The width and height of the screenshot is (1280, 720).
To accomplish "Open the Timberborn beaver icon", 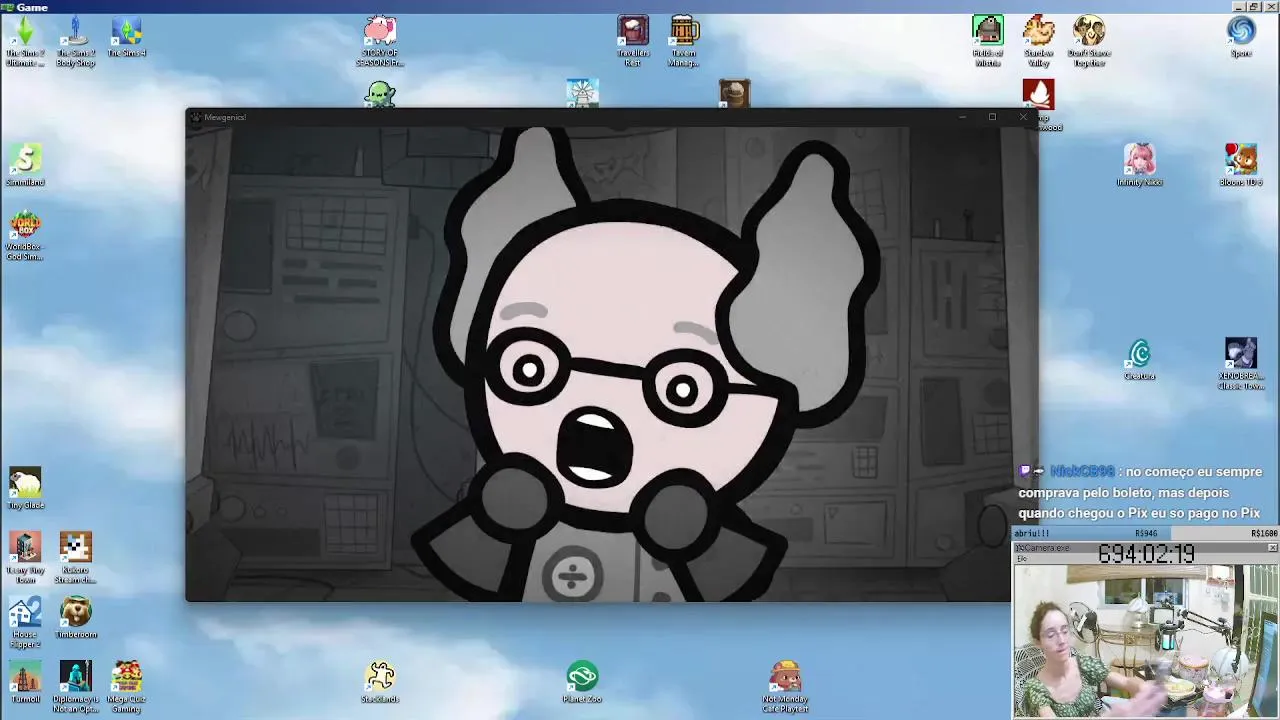I will (x=76, y=618).
